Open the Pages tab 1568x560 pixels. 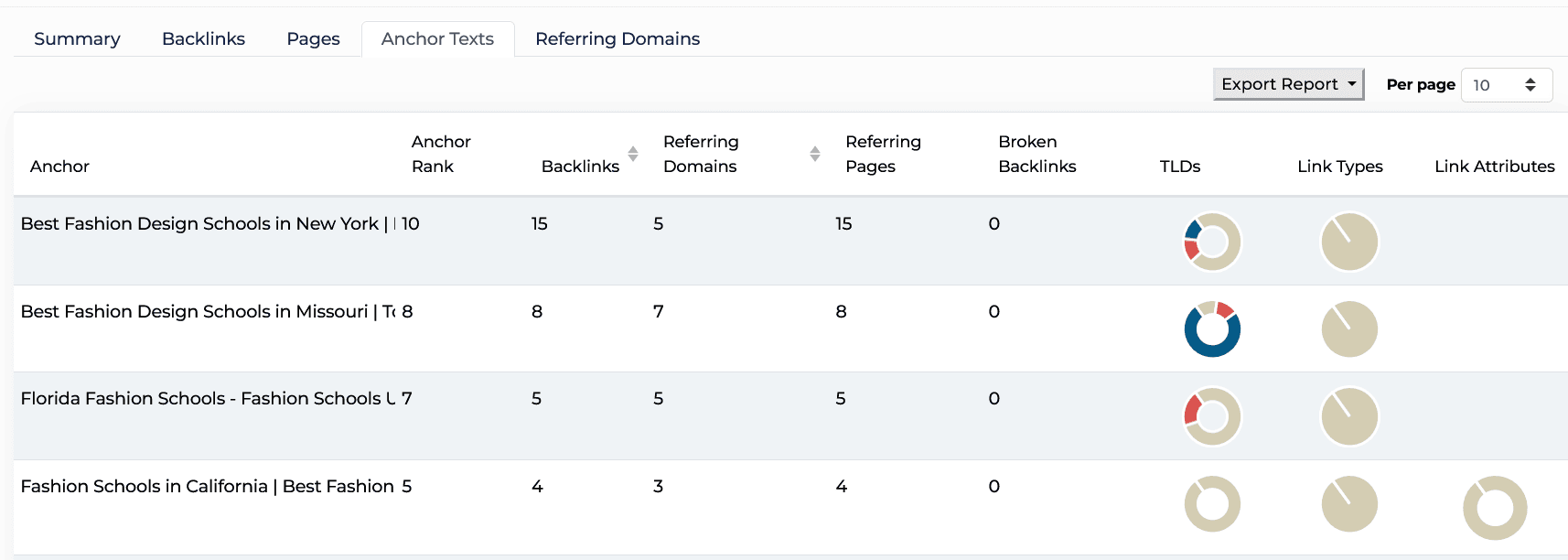313,38
